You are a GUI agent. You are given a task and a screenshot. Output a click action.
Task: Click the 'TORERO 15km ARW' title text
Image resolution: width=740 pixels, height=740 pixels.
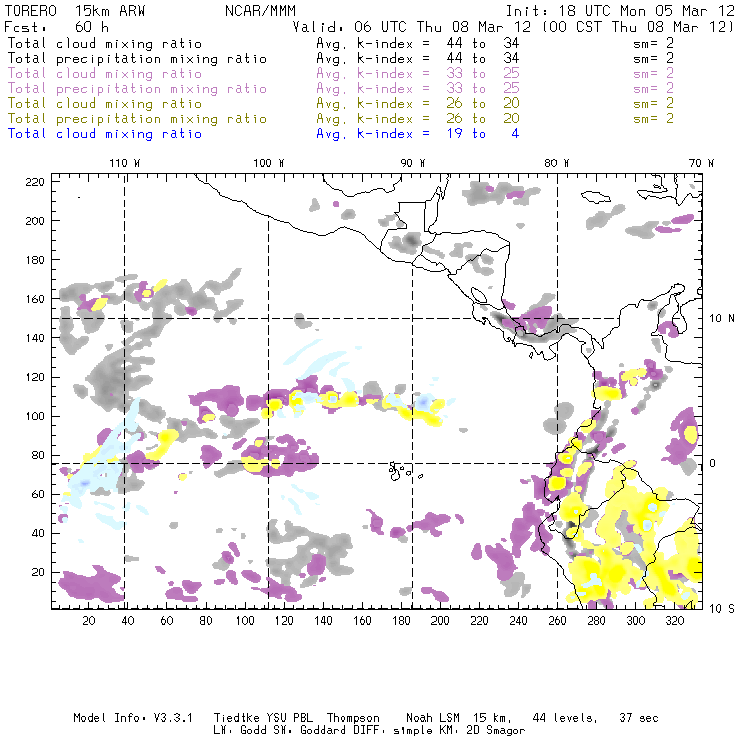pyautogui.click(x=75, y=11)
